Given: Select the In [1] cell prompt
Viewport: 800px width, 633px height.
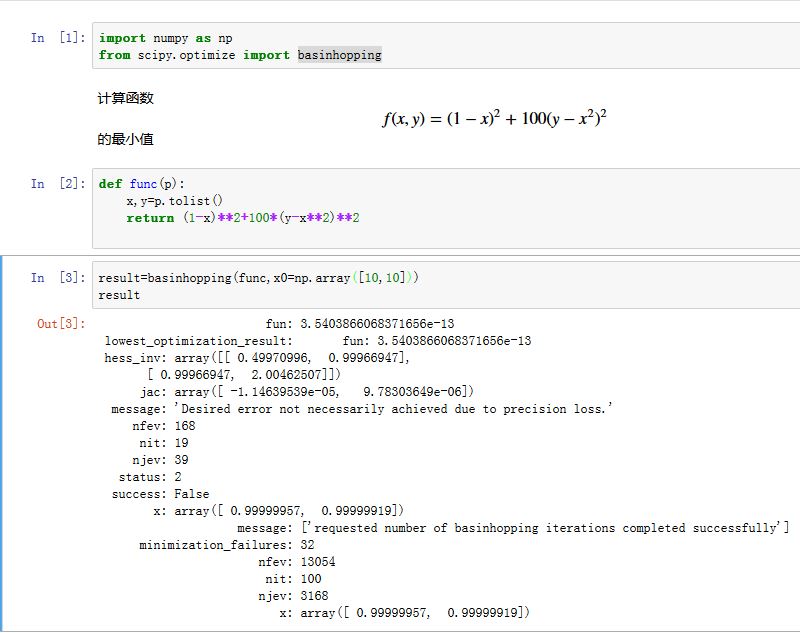Looking at the screenshot, I should tap(57, 38).
